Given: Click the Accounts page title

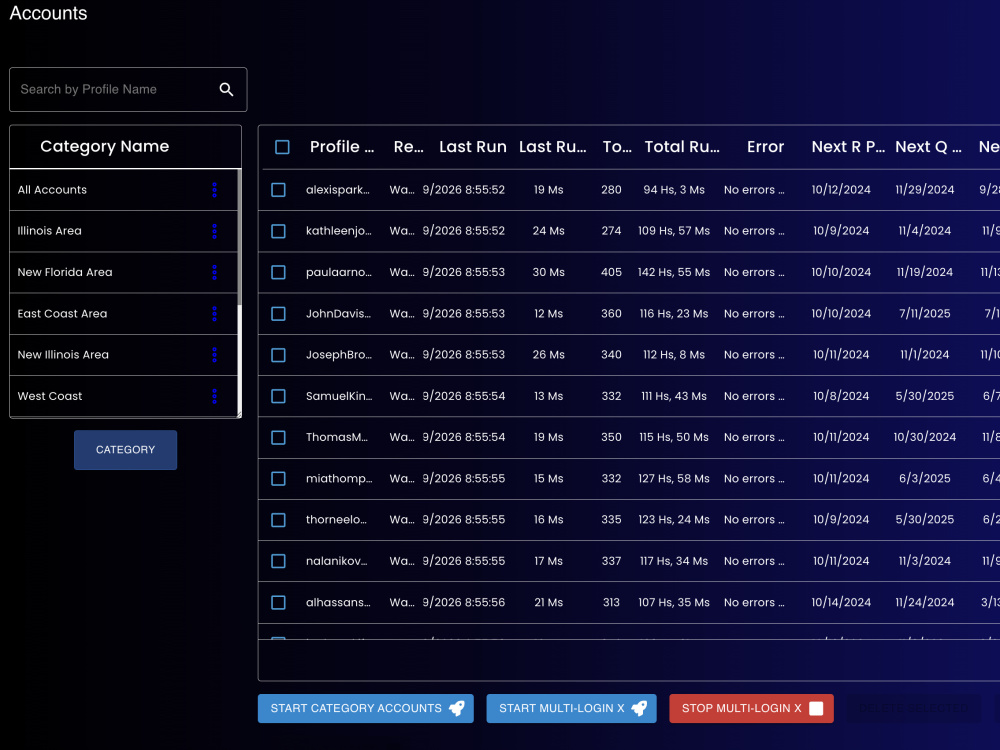Looking at the screenshot, I should [48, 13].
